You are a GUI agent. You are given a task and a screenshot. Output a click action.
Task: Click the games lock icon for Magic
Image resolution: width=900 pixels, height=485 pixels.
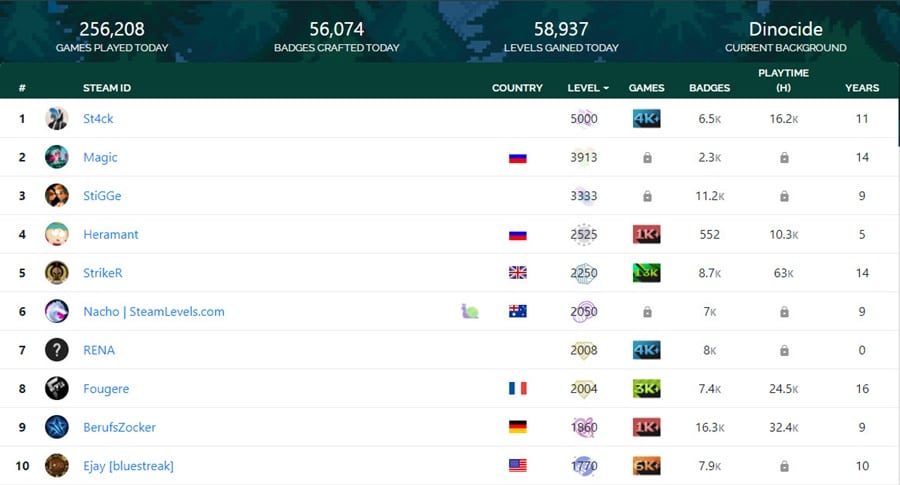point(647,158)
